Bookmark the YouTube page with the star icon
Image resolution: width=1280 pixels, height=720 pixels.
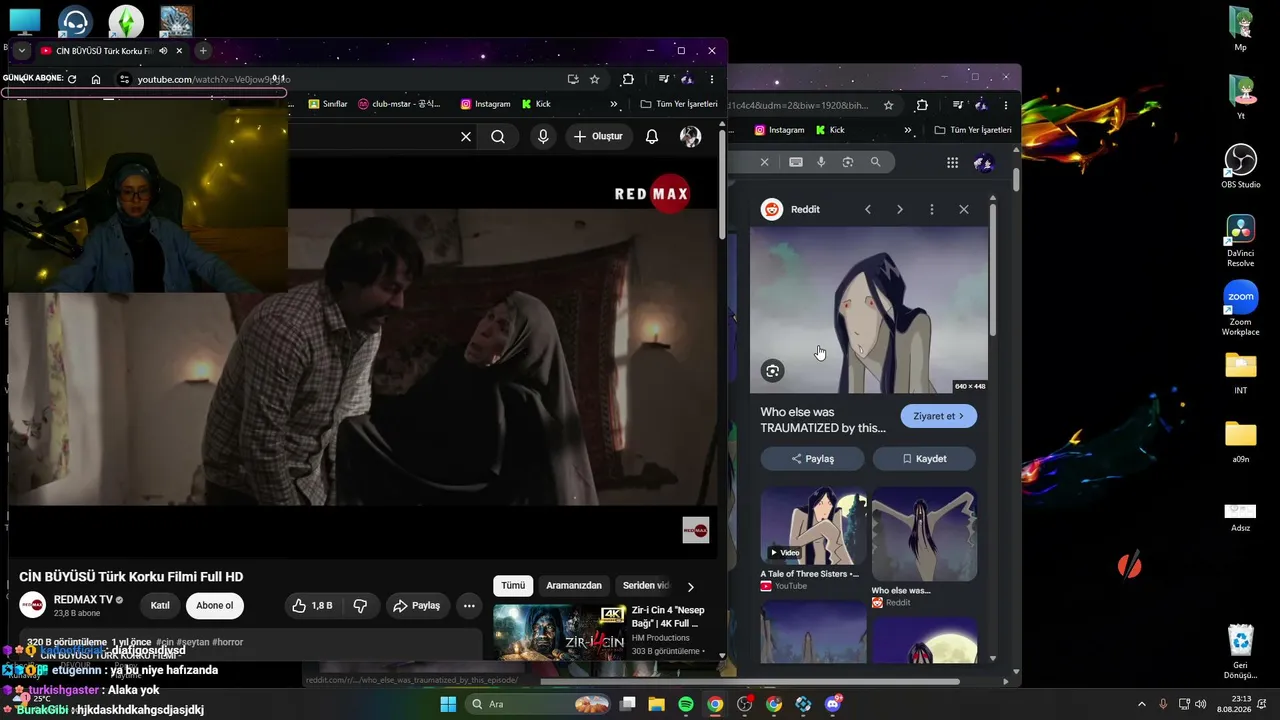coord(595,79)
